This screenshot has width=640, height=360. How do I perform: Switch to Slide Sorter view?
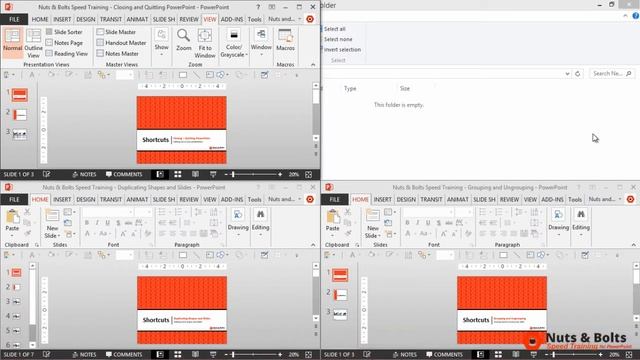(64, 32)
